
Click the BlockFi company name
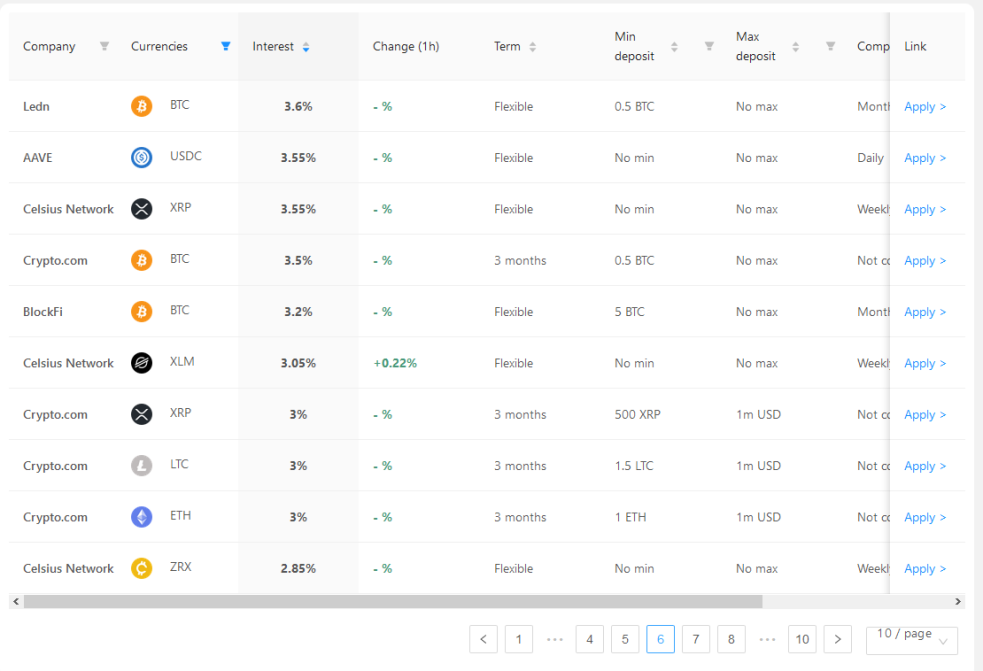click(43, 312)
